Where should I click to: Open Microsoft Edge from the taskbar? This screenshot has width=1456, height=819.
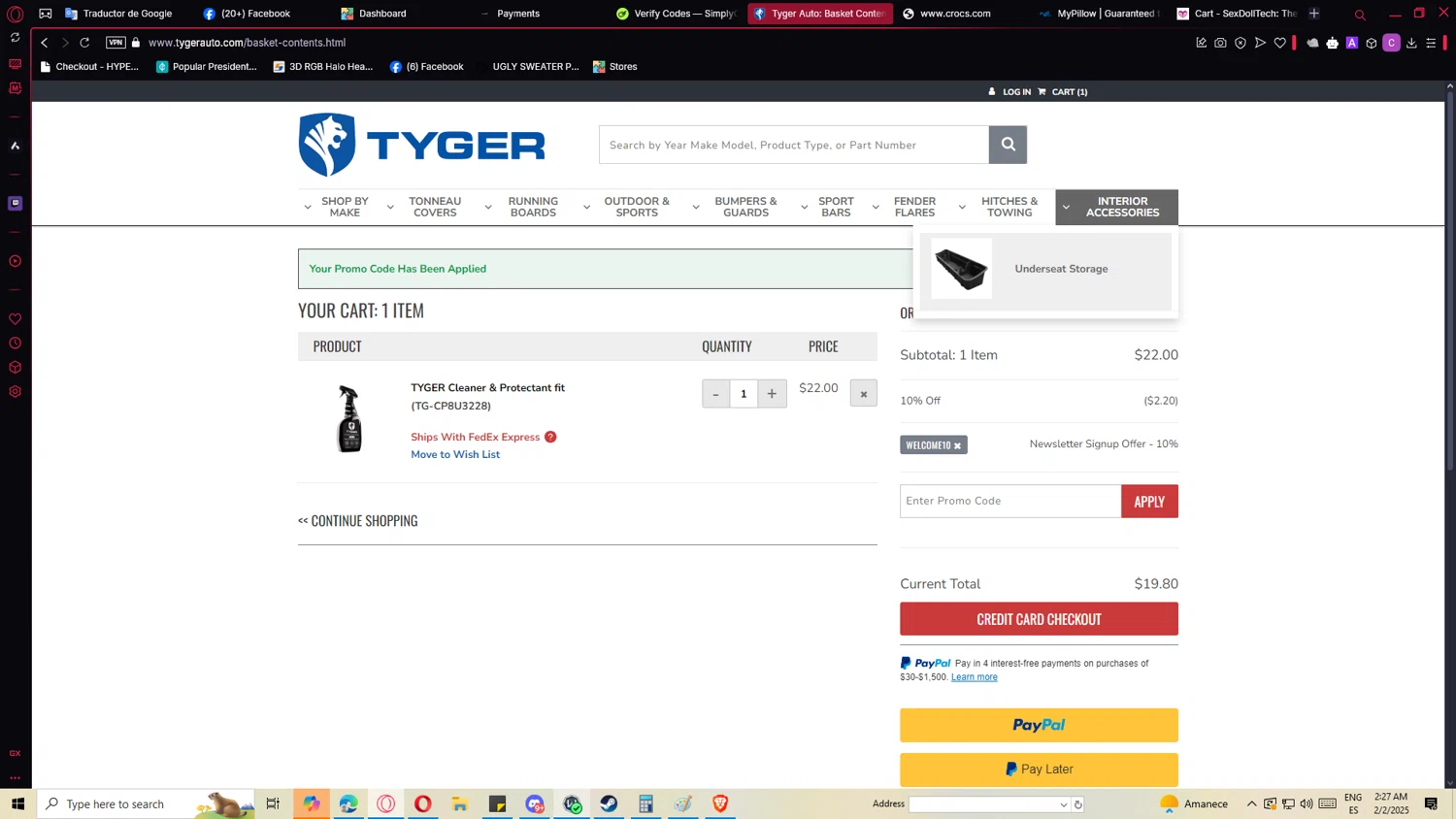click(348, 803)
